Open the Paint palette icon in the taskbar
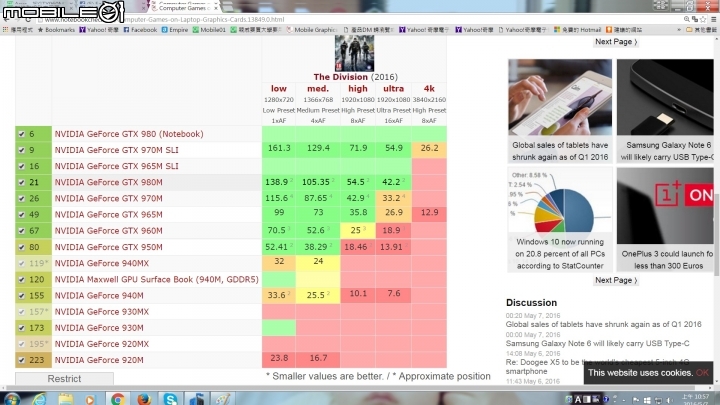The height and width of the screenshot is (405, 720). tap(223, 399)
